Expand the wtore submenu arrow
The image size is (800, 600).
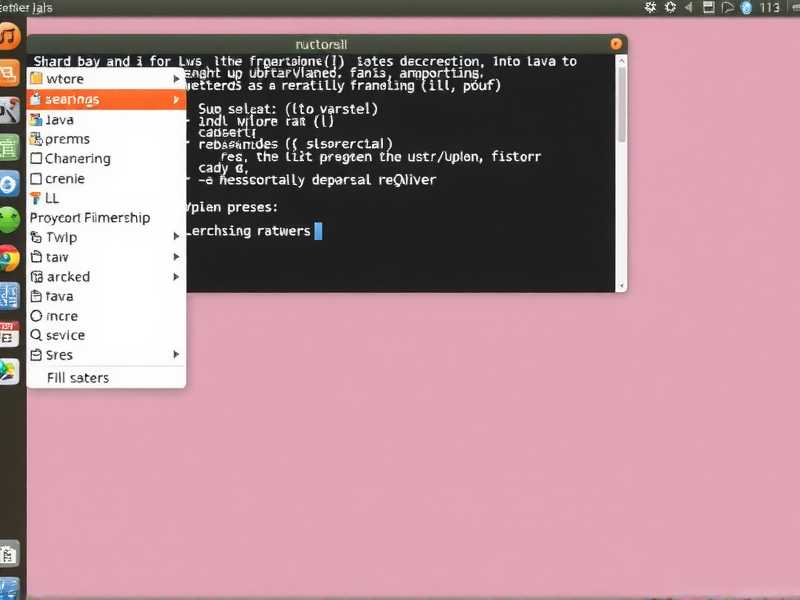[x=177, y=79]
